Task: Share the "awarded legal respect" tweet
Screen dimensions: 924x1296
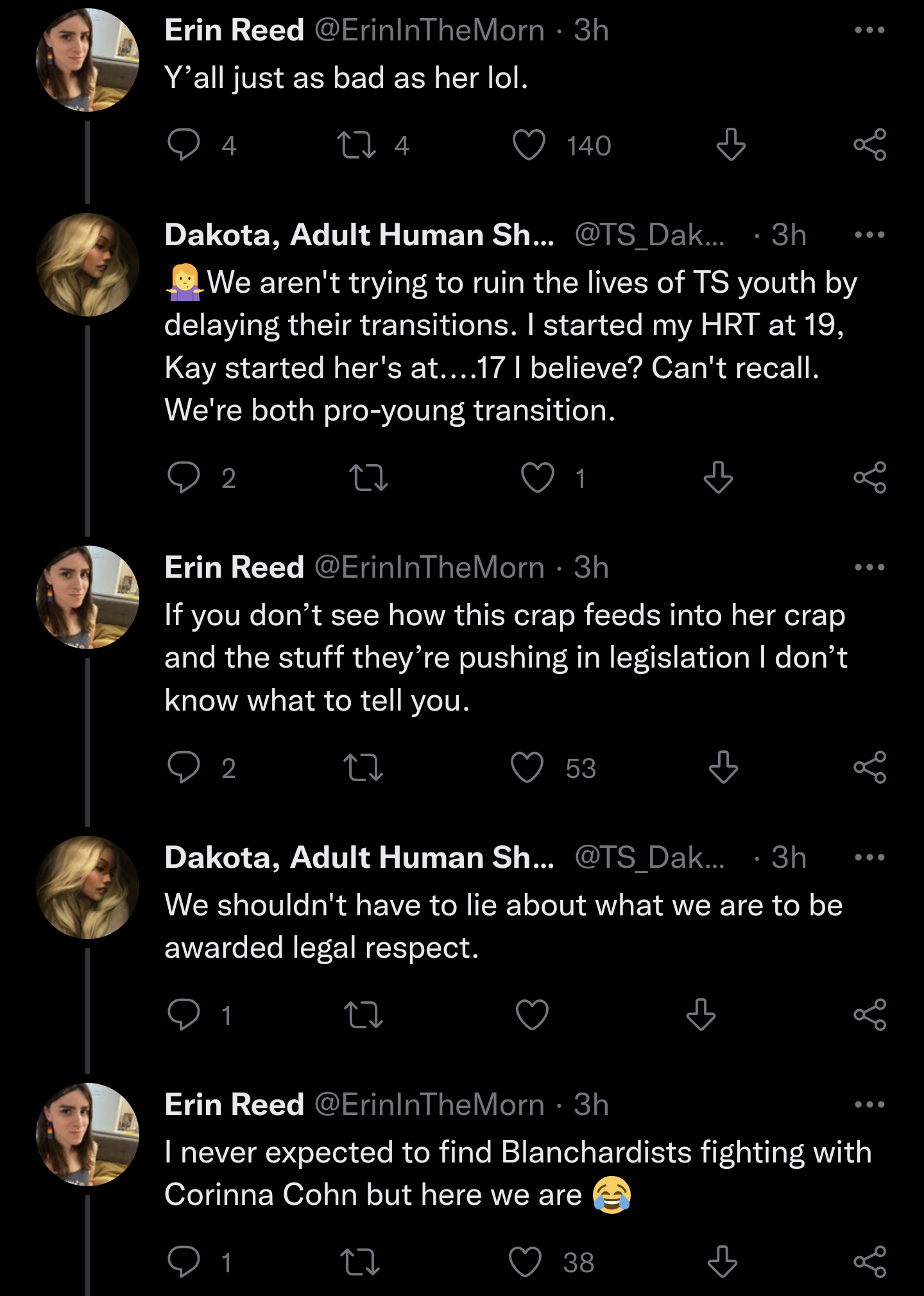Action: point(869,1015)
